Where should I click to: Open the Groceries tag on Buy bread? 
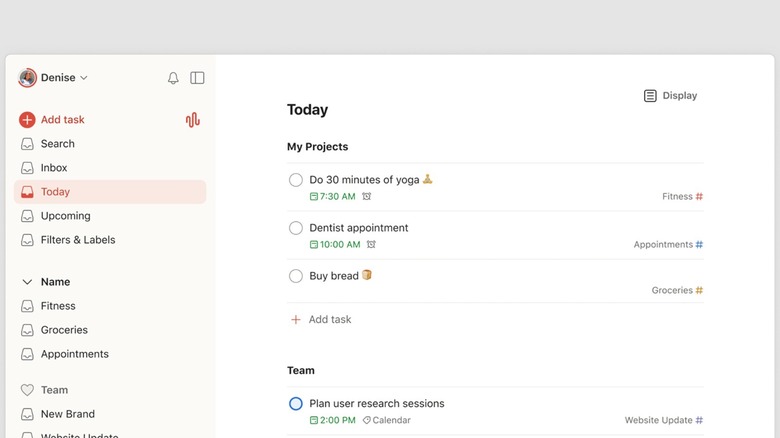point(677,290)
